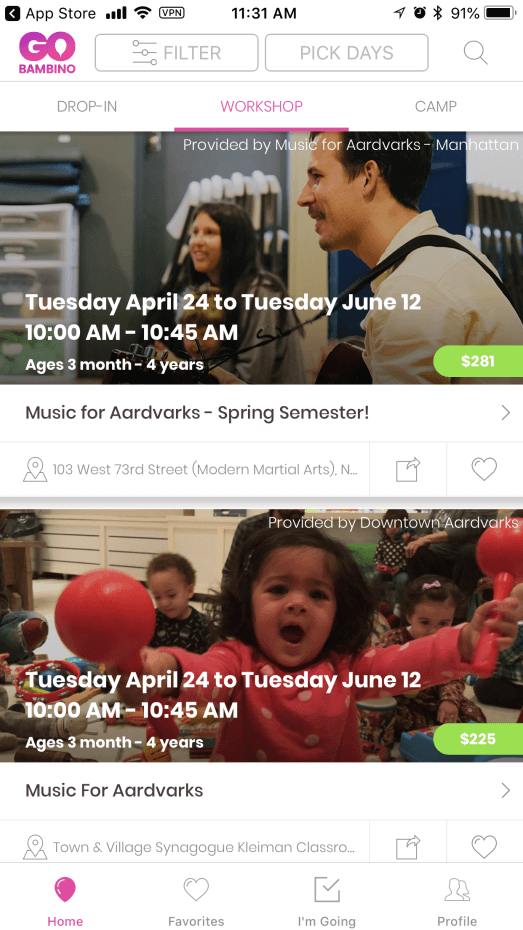Favorite the Town & Village Synagogue listing
This screenshot has height=930, width=523.
[x=484, y=846]
